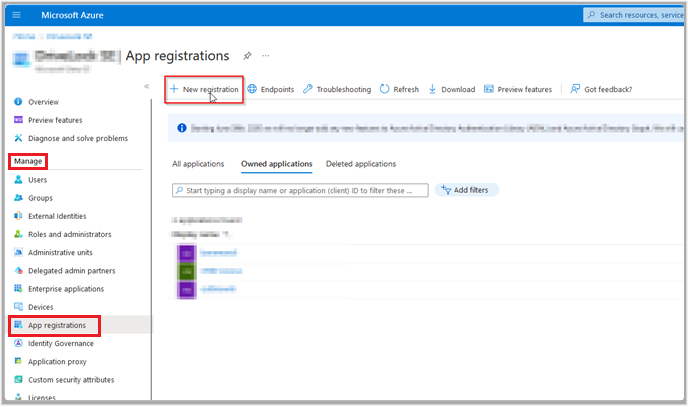
Task: Switch to Deleted applications tab
Action: tap(361, 164)
